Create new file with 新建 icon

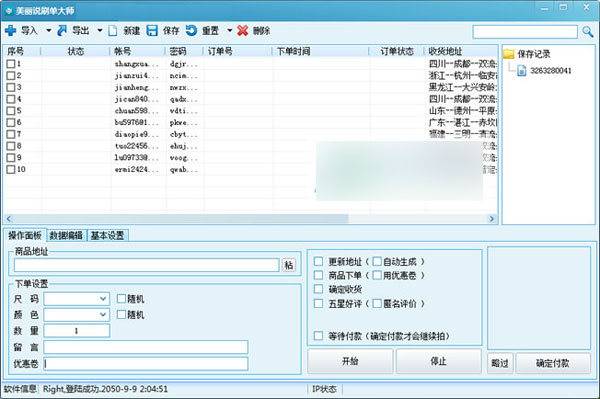tap(113, 31)
